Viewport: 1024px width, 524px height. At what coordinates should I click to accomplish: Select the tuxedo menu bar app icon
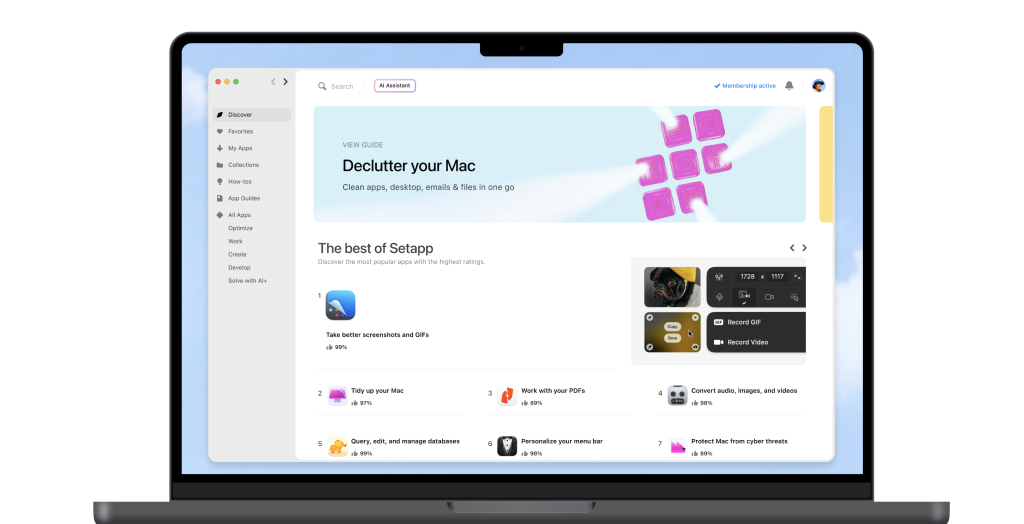coord(507,446)
